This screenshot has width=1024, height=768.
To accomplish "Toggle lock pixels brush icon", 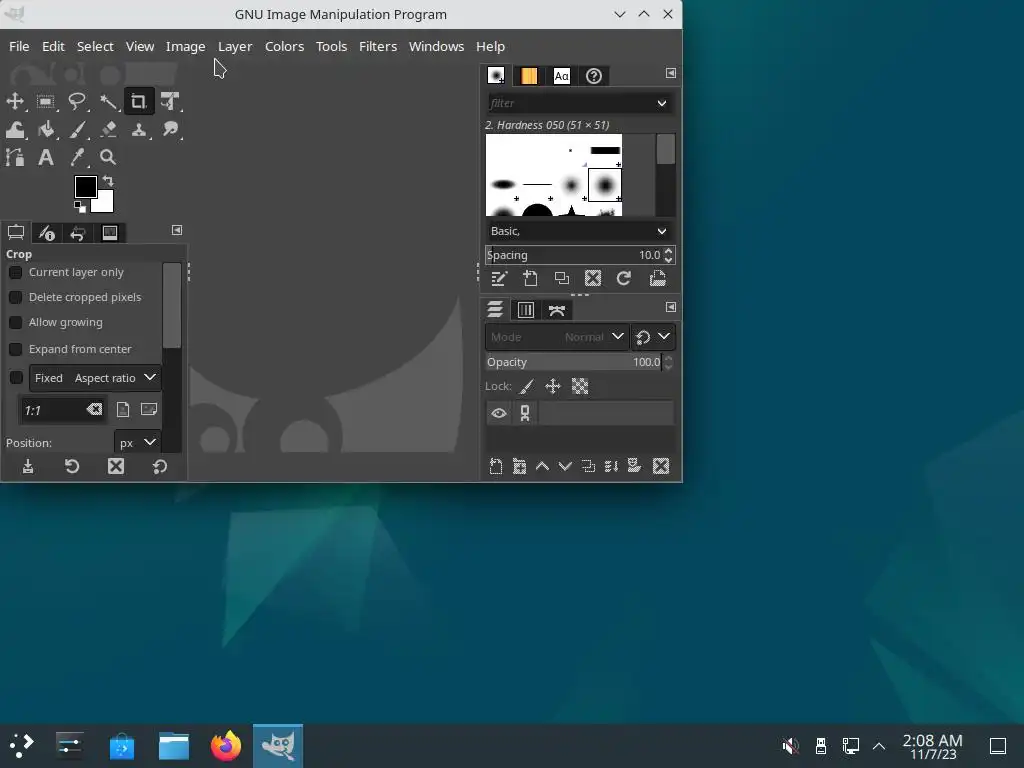I will pyautogui.click(x=526, y=387).
